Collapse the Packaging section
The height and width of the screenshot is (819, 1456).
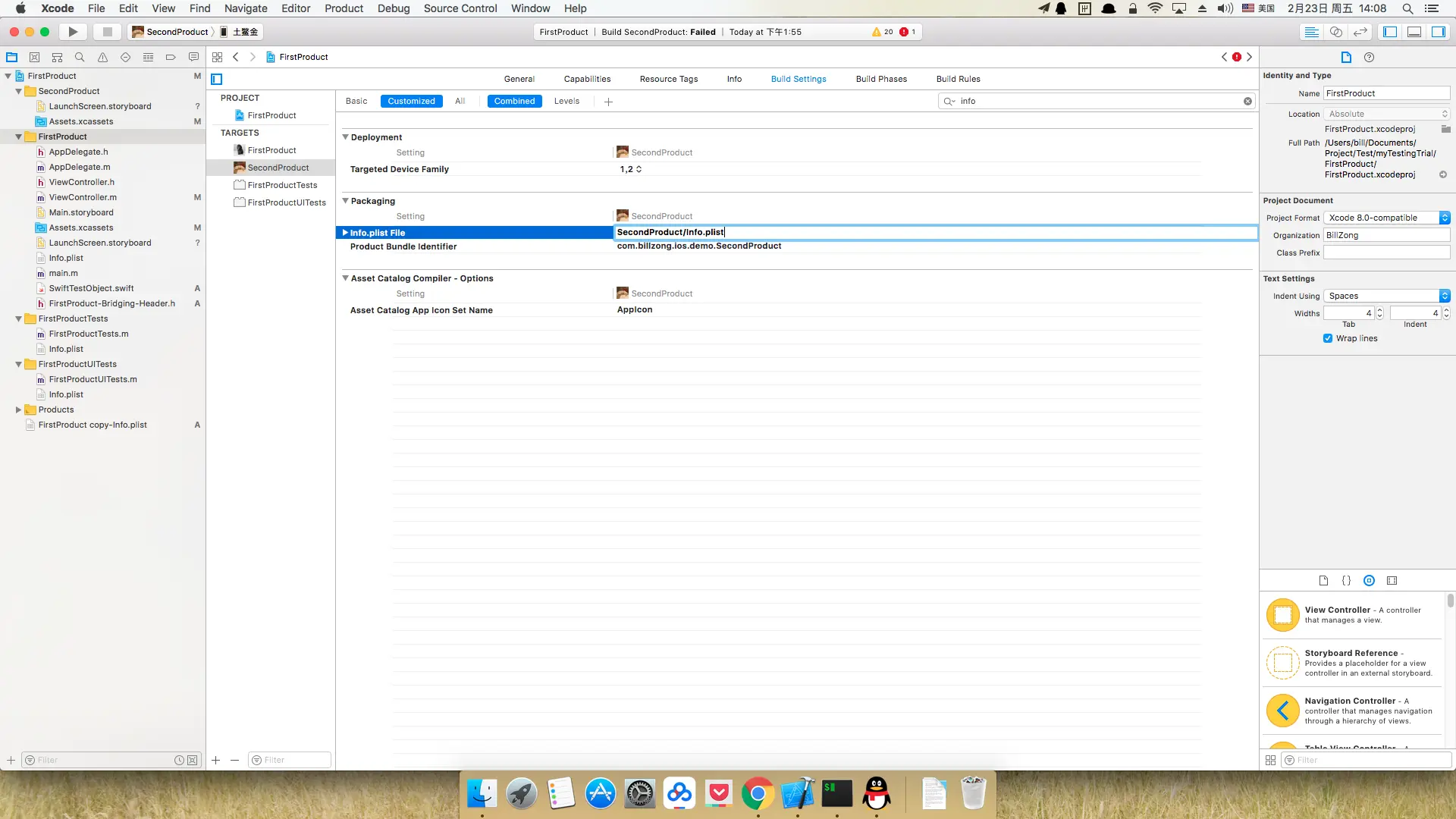point(346,201)
